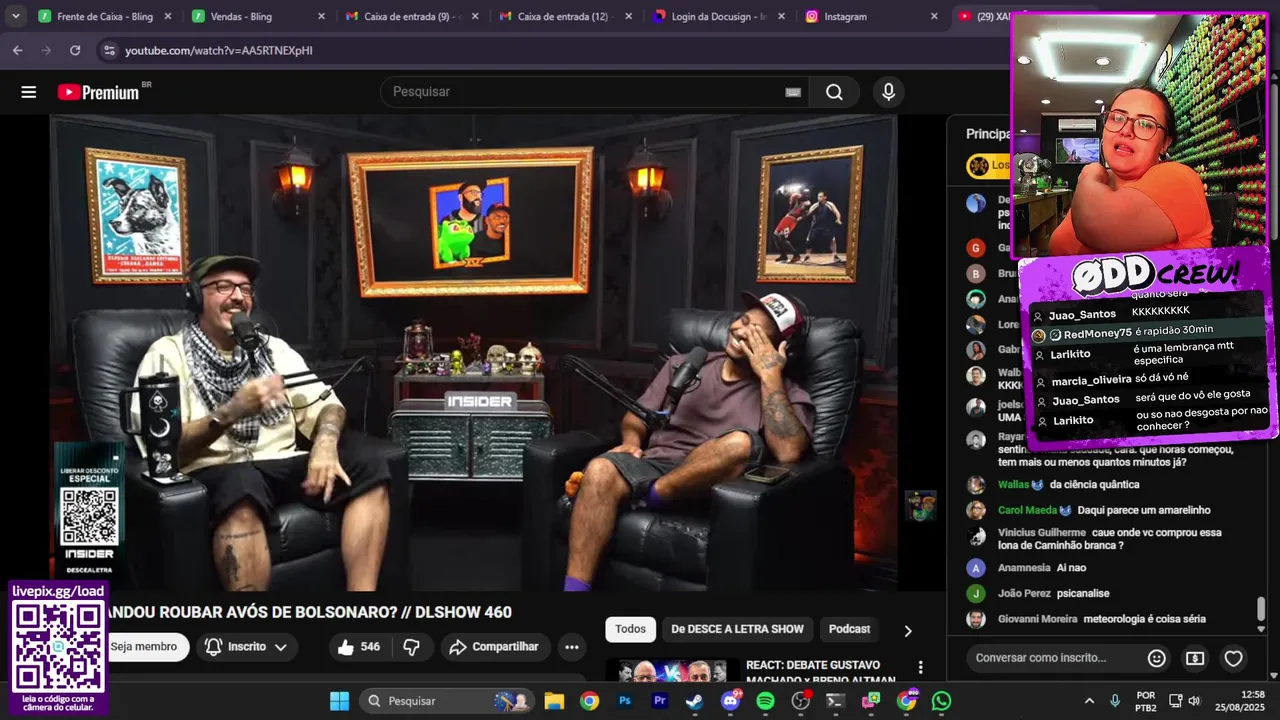Select De DESCE A LETRA SHOW chip

pos(737,629)
